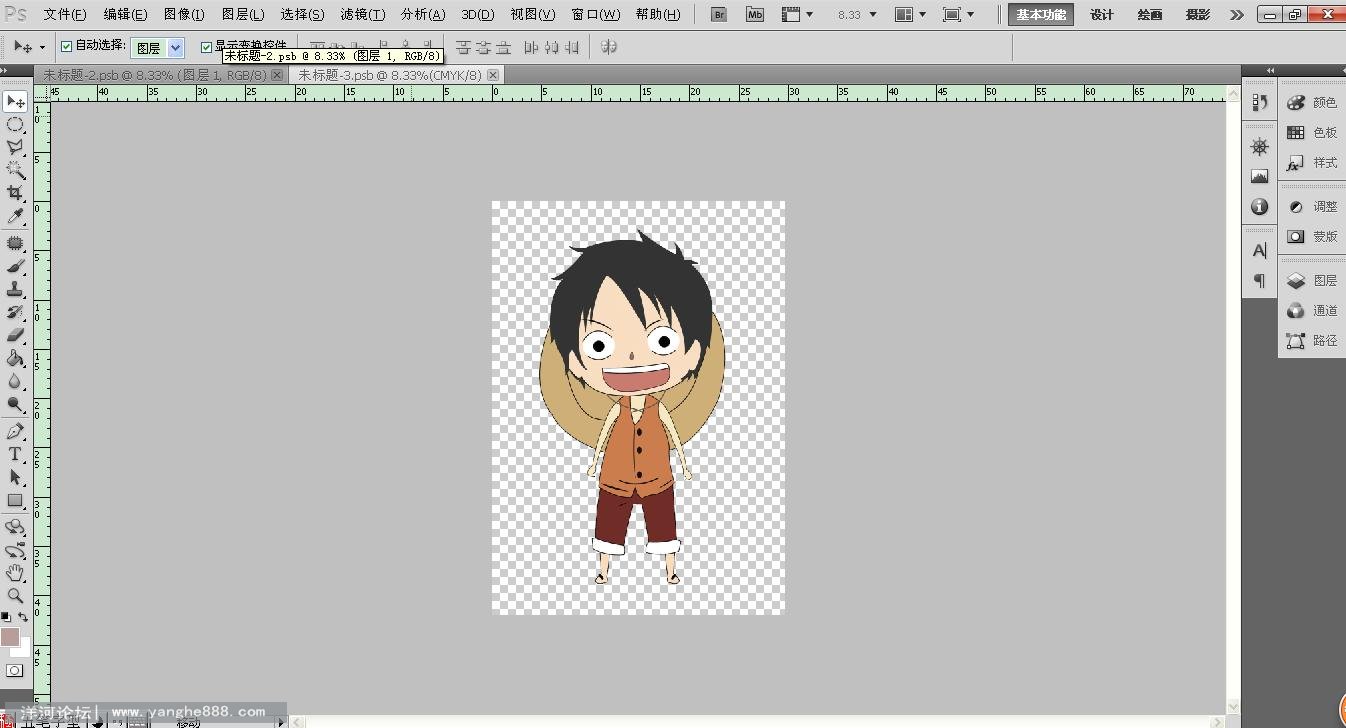Switch to the 未标题-3.psb document tab
The image size is (1346, 728).
(x=389, y=75)
